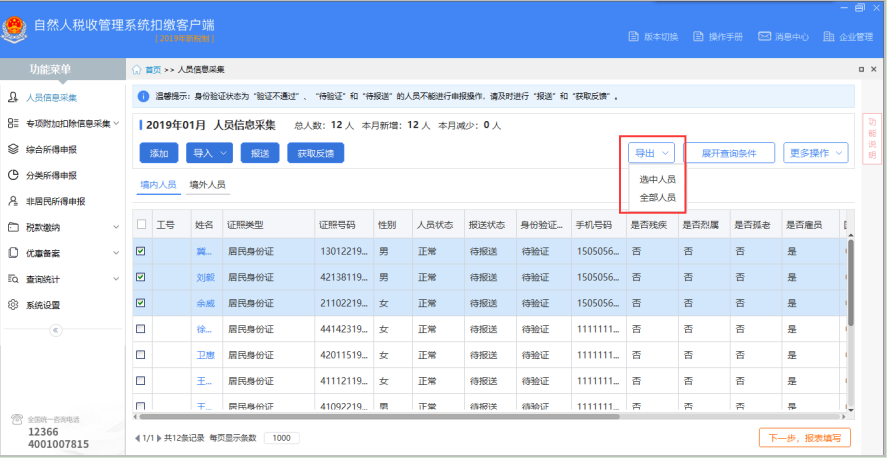
Task: Expand 专项附加扣除信息采集 menu chevron
Action: (x=116, y=123)
